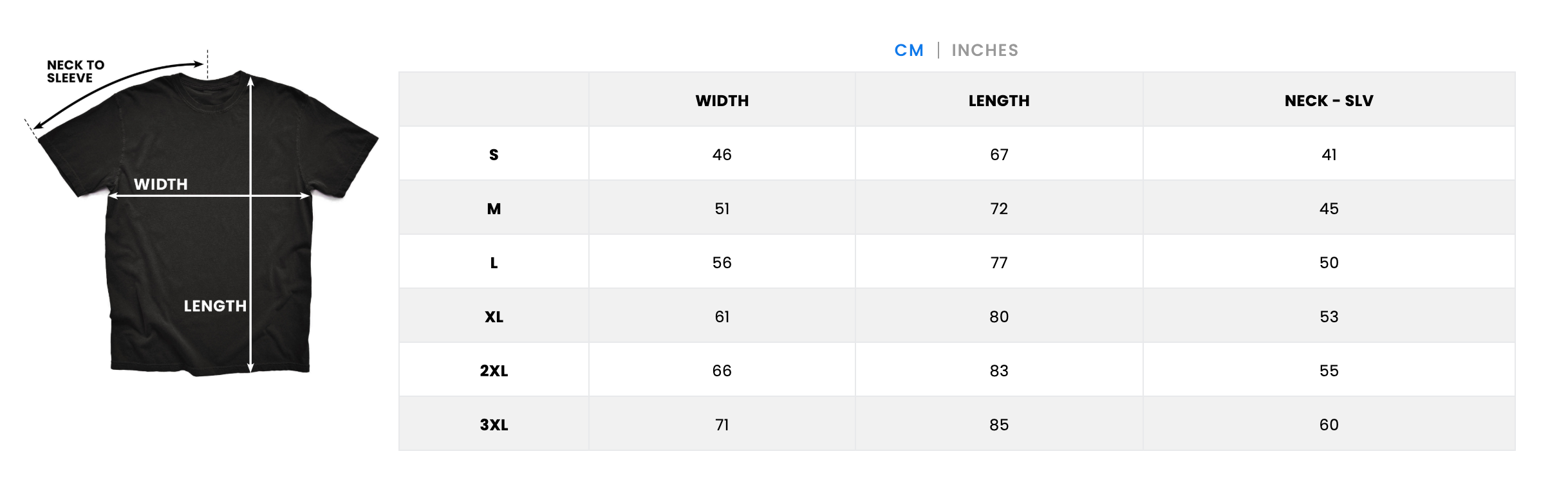
Task: Click the NECK - SLV column header
Action: coord(1329,101)
